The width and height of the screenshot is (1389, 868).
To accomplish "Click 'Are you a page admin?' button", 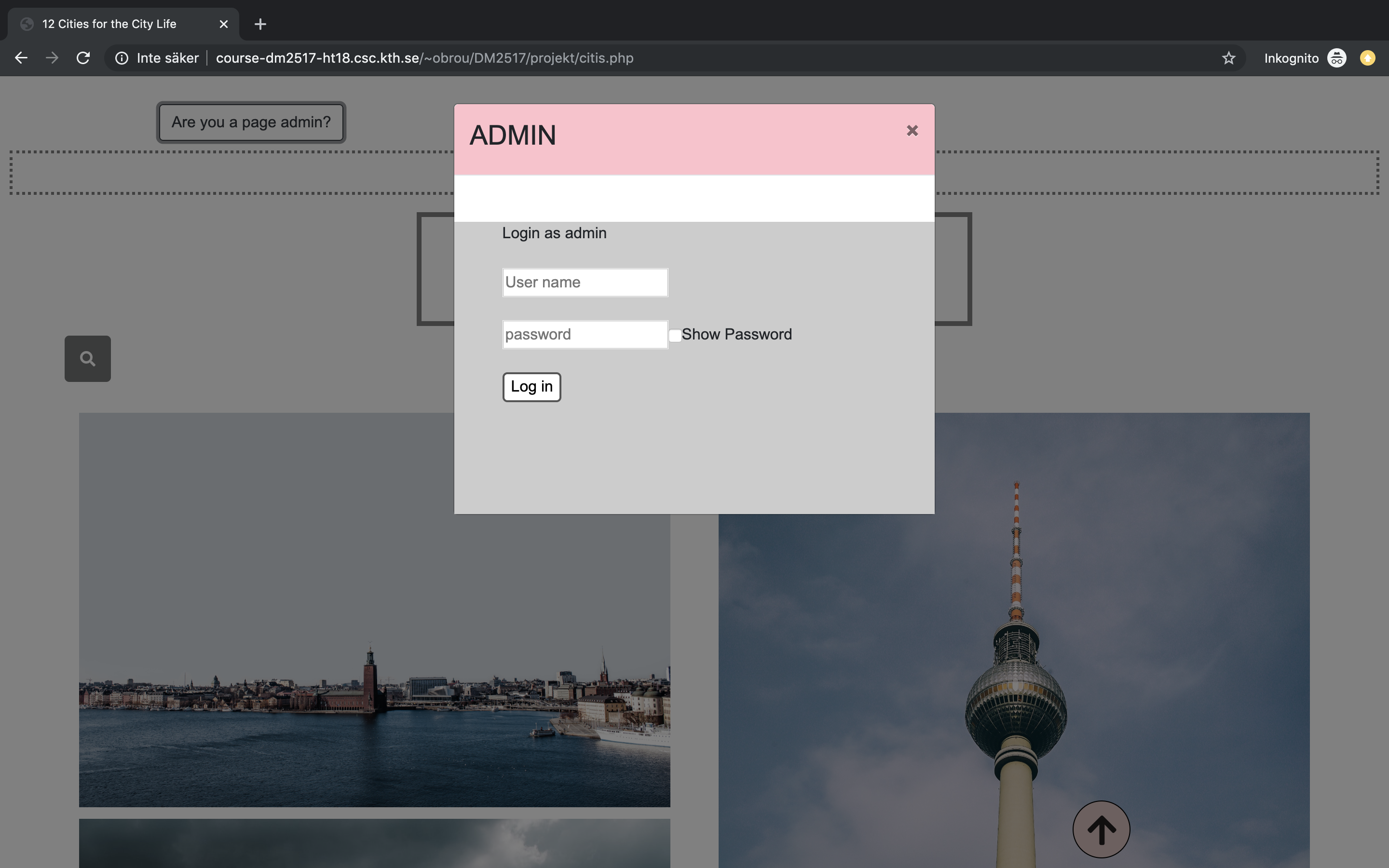I will [x=251, y=122].
